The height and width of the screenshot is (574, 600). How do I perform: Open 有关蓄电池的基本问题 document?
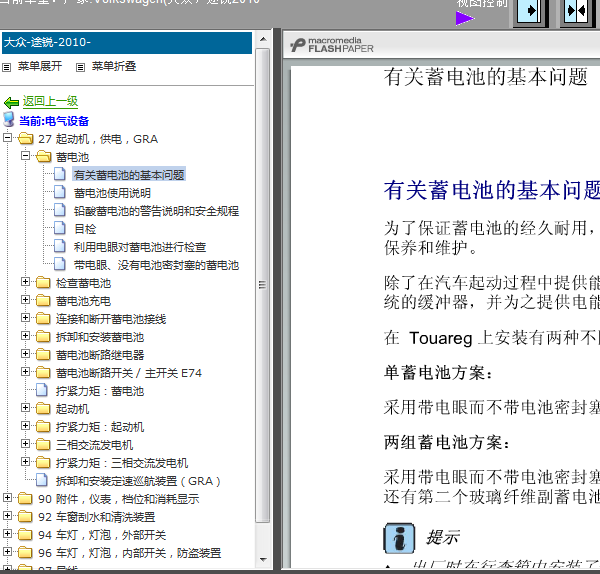129,175
